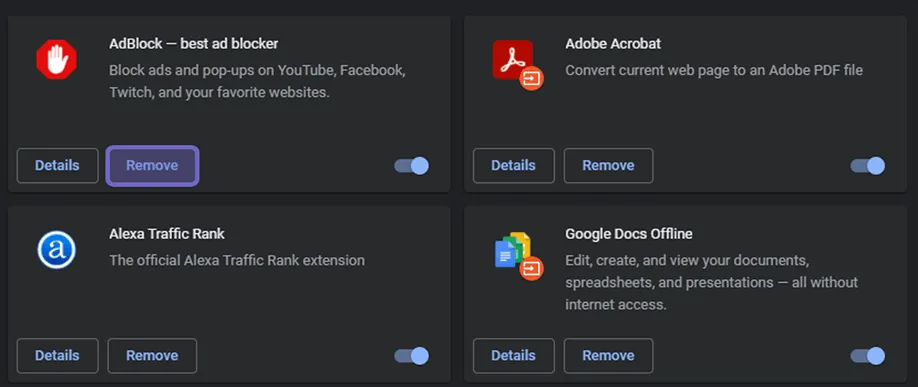Image resolution: width=918 pixels, height=387 pixels.
Task: Remove Google Docs Offline extension
Action: 608,355
